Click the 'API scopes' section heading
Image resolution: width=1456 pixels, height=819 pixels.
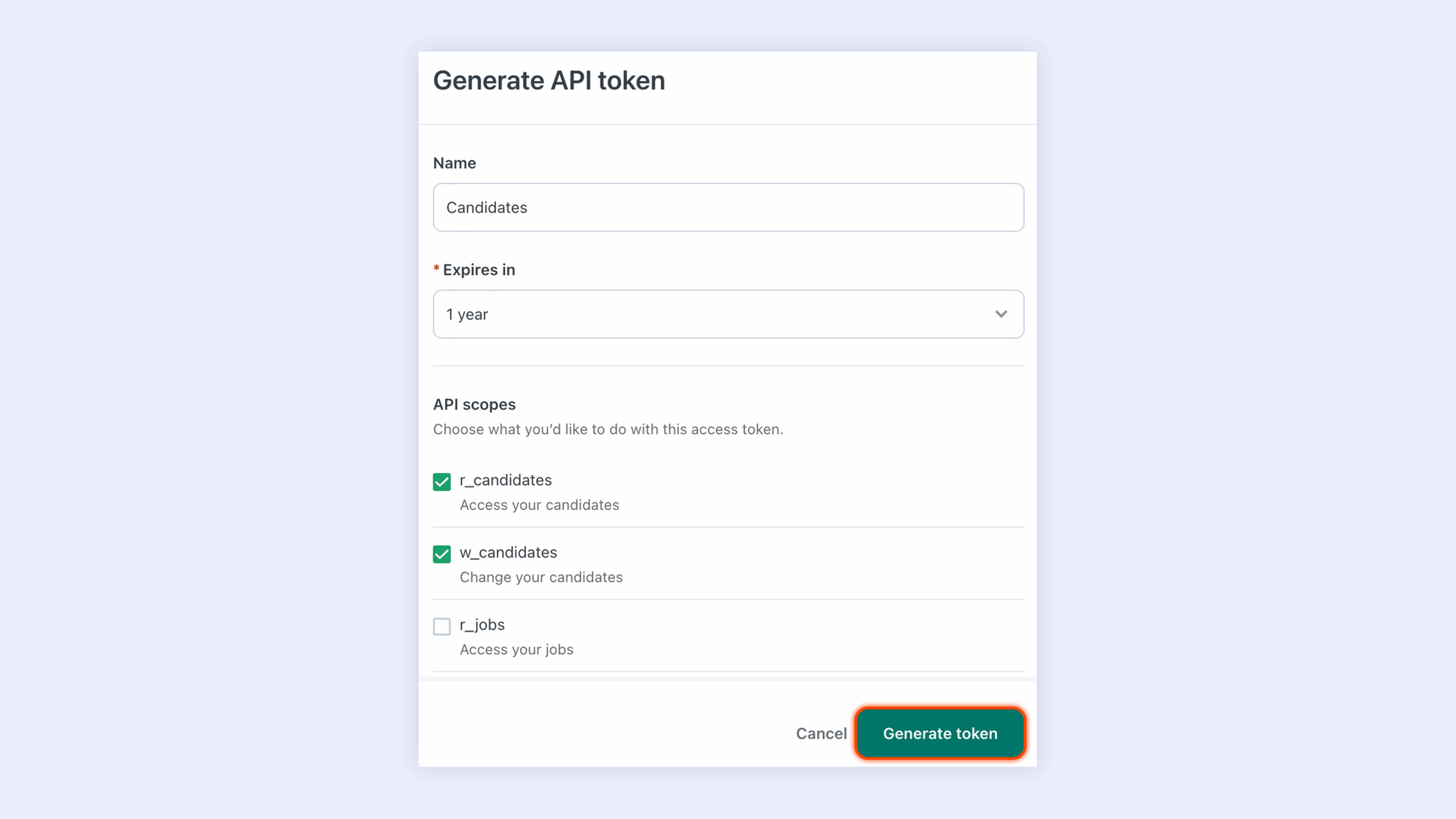pyautogui.click(x=474, y=404)
